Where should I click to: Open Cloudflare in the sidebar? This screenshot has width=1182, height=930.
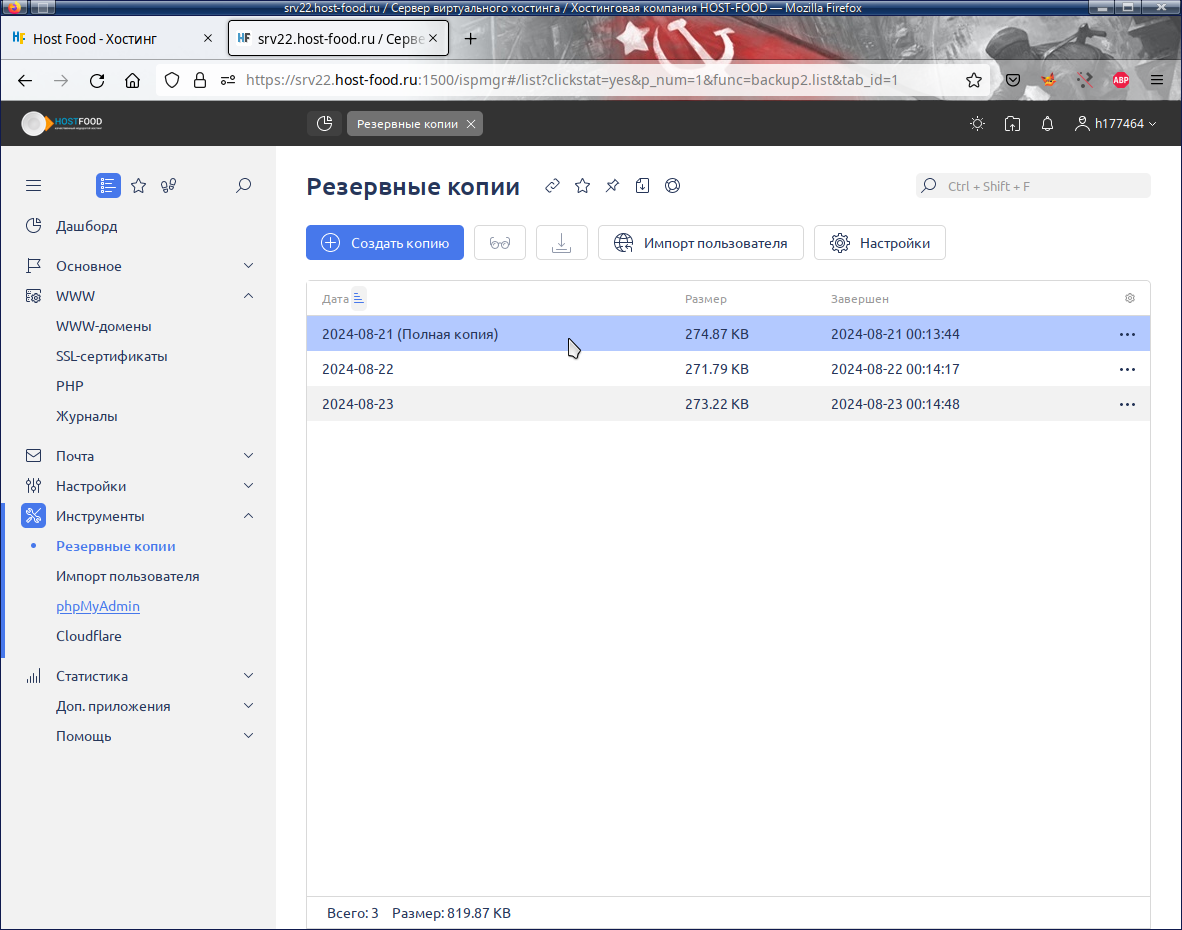coord(88,636)
